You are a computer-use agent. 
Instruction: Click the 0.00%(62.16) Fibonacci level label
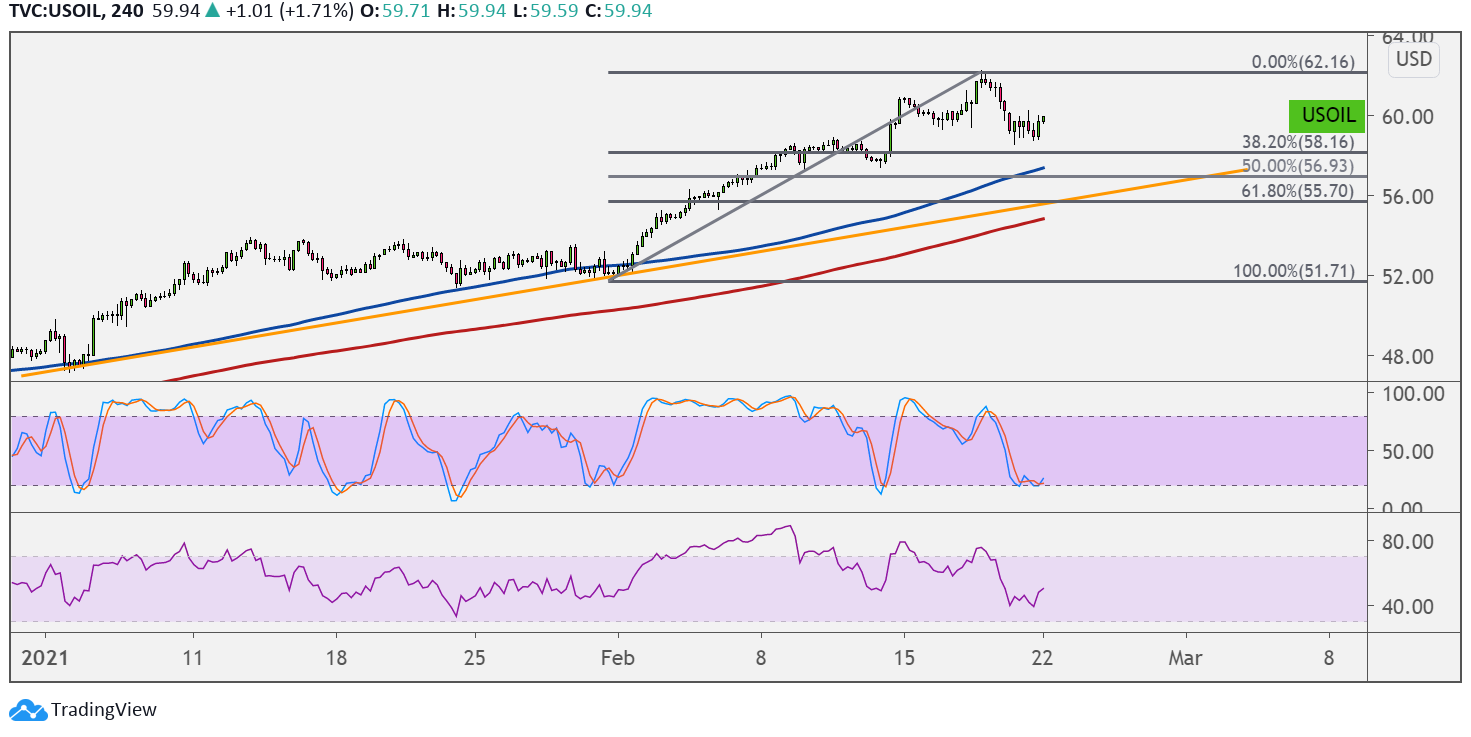click(1303, 62)
